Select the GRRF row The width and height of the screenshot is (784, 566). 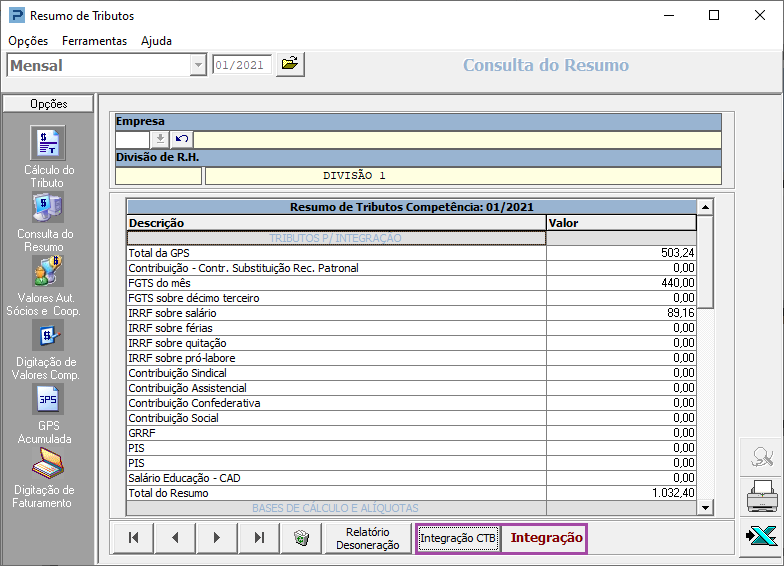(x=411, y=433)
